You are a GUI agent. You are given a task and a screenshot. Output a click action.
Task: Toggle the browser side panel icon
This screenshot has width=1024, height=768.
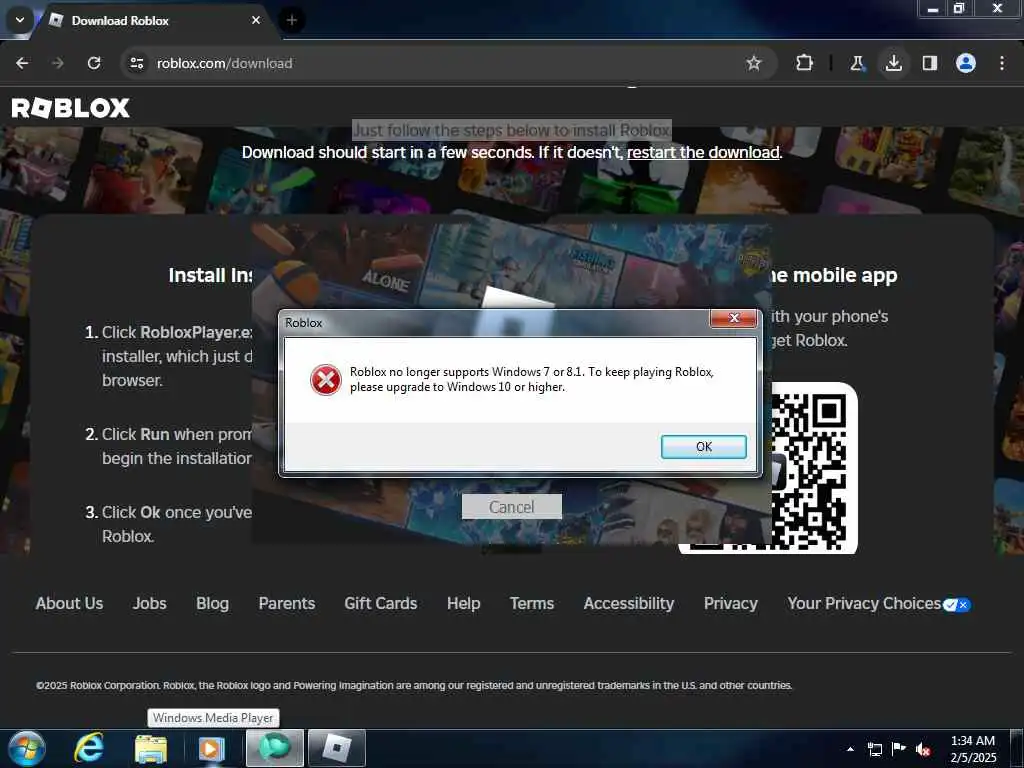(929, 63)
